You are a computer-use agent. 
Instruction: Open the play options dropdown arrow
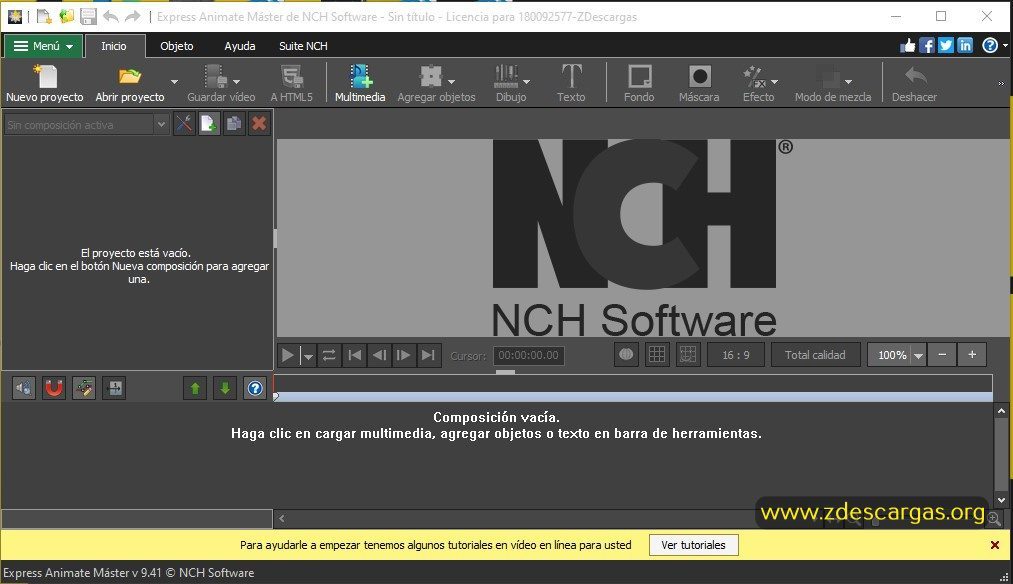click(308, 355)
